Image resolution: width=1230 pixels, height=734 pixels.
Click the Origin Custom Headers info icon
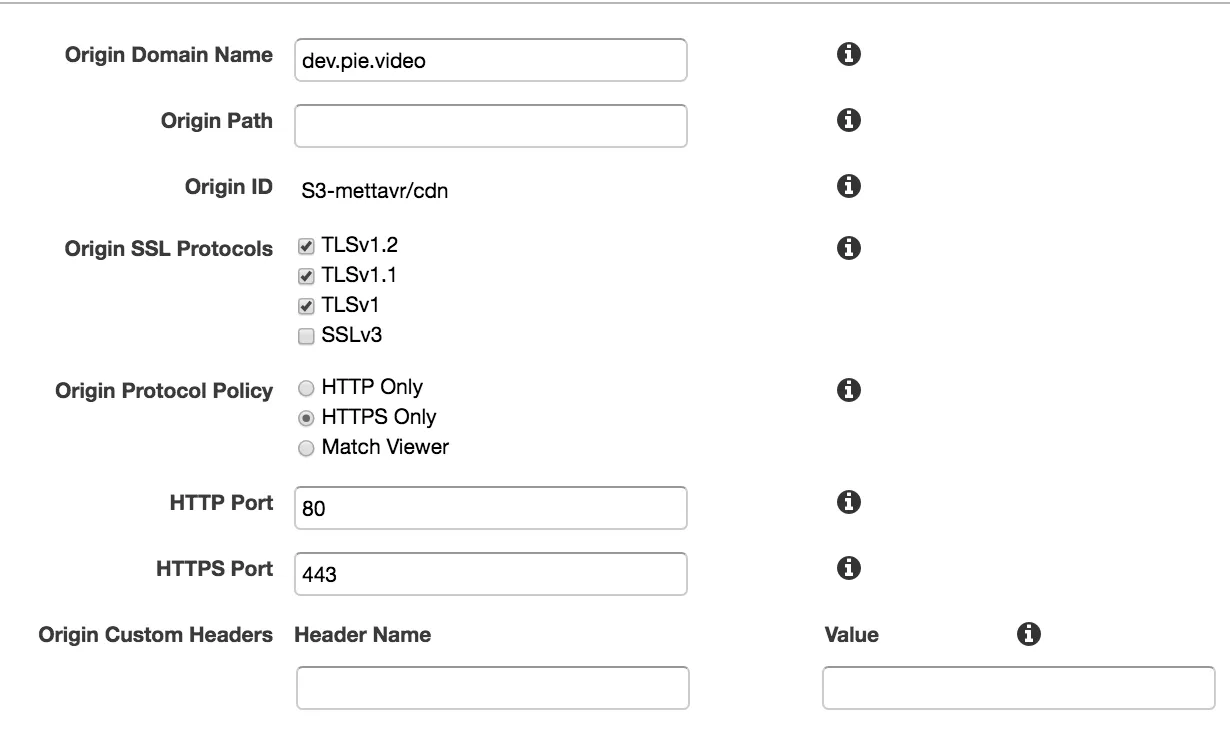(1028, 633)
